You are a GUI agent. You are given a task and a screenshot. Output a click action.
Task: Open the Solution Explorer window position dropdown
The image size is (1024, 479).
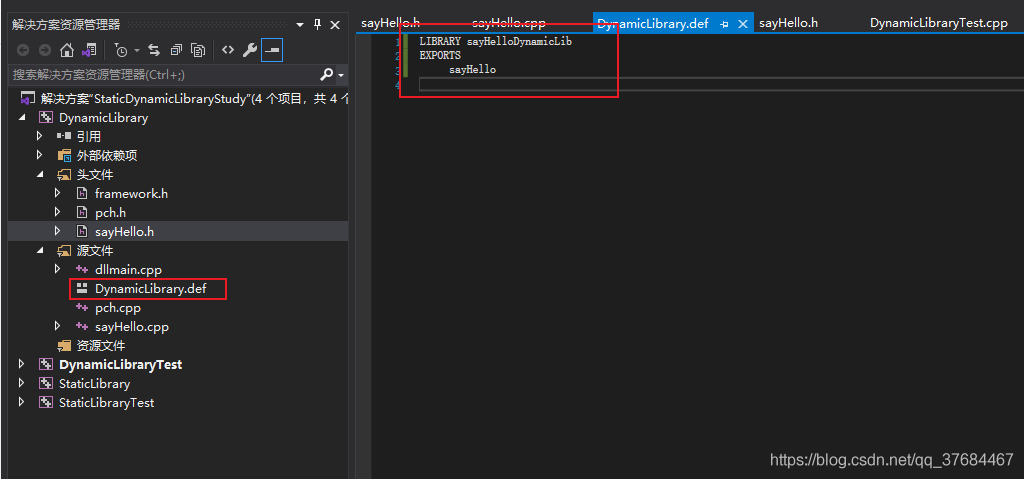(x=300, y=25)
